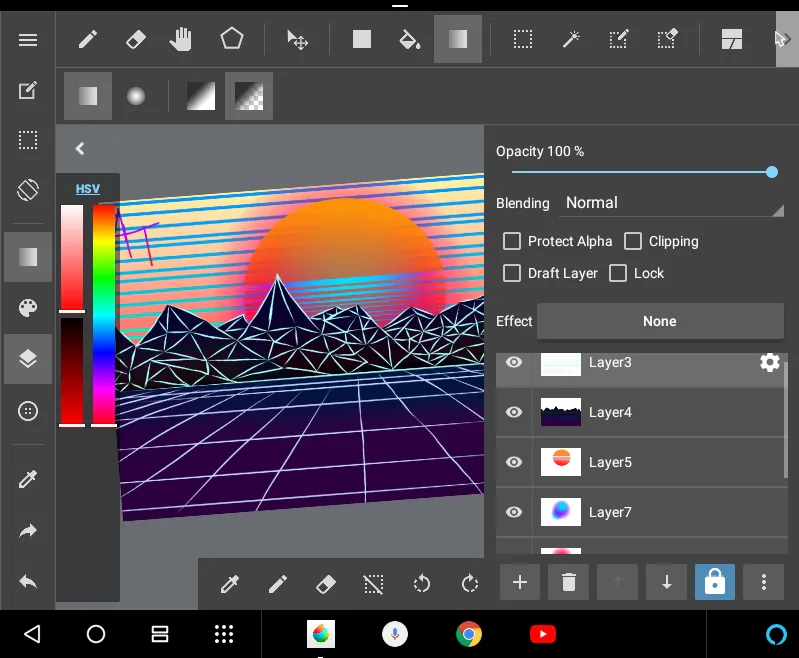Hide Layer4 with its eye icon
The image size is (799, 658).
point(514,412)
